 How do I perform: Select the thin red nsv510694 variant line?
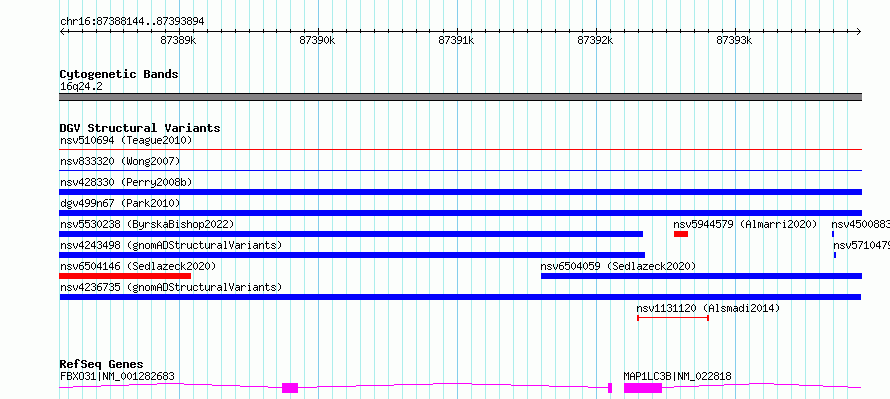click(x=460, y=149)
